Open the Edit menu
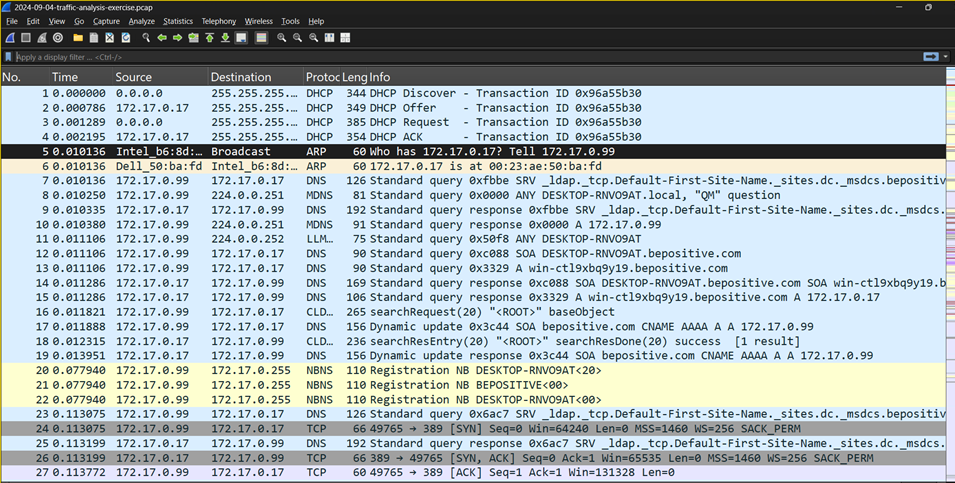 [33, 21]
